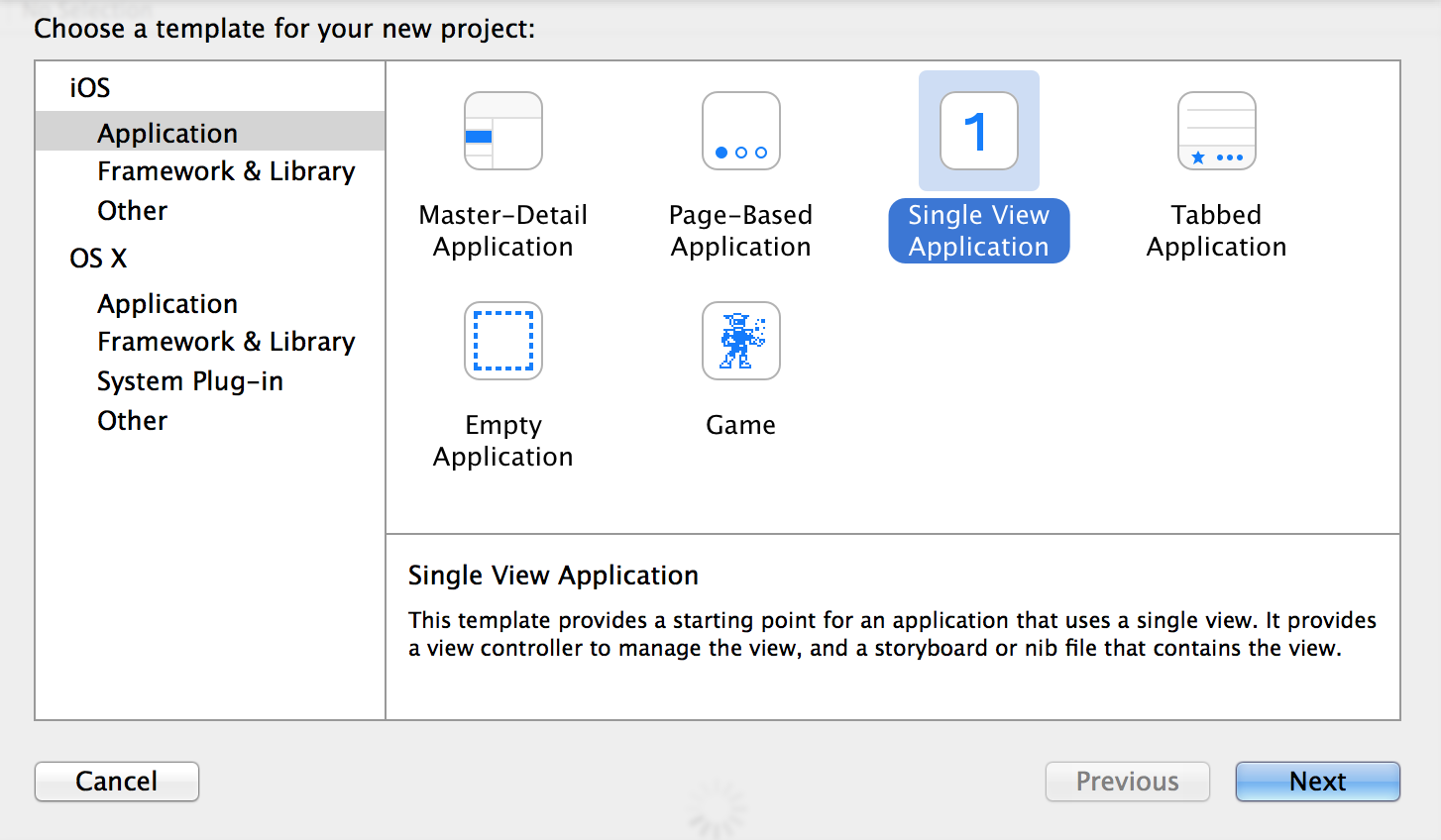1441x840 pixels.
Task: Pick the Tabbed Application template icon
Action: tap(1217, 132)
